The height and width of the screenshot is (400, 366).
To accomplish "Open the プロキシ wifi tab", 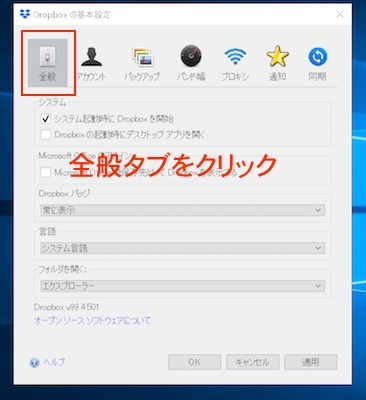I will pyautogui.click(x=235, y=64).
